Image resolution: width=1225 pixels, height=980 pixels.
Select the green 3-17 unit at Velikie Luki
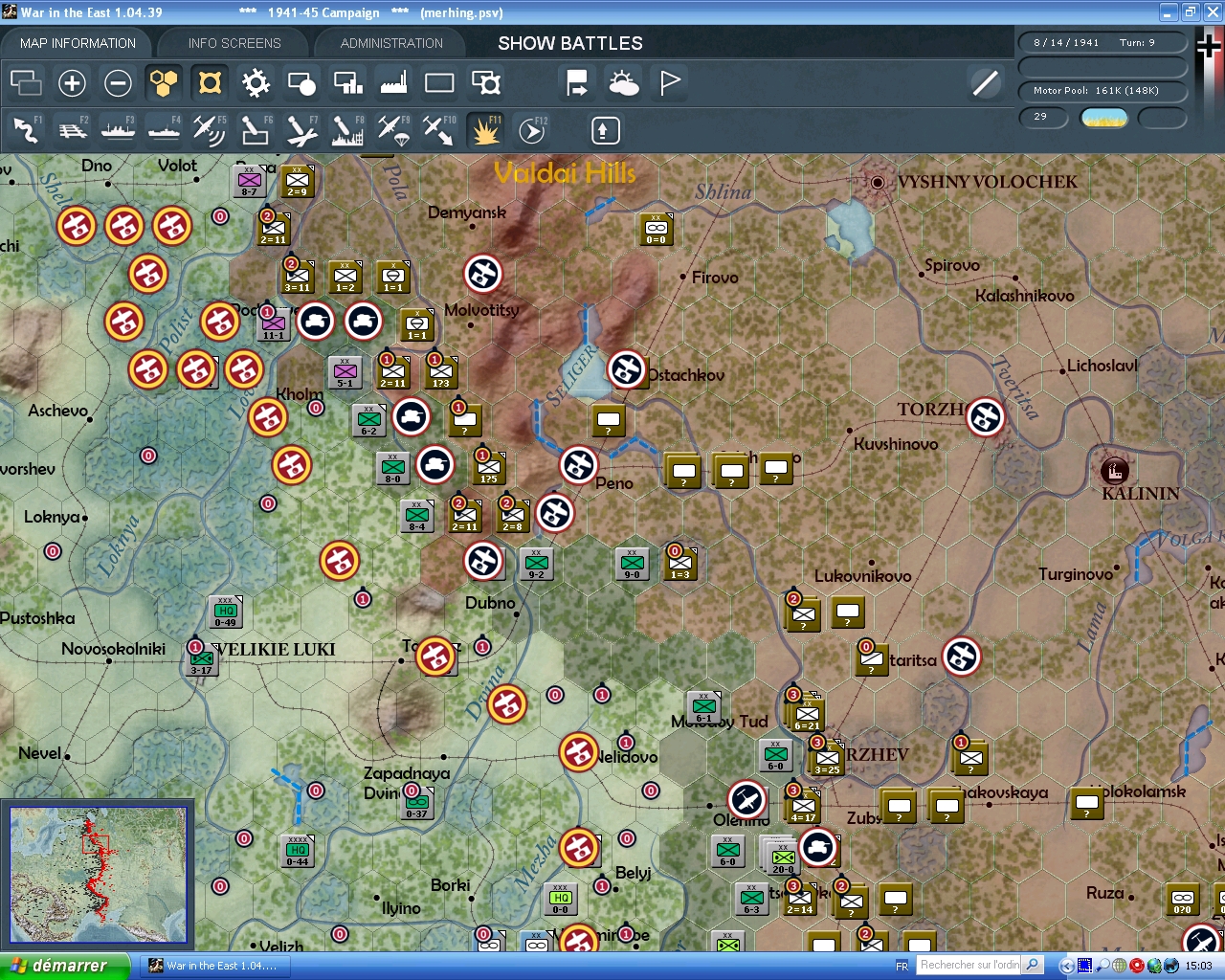[202, 659]
